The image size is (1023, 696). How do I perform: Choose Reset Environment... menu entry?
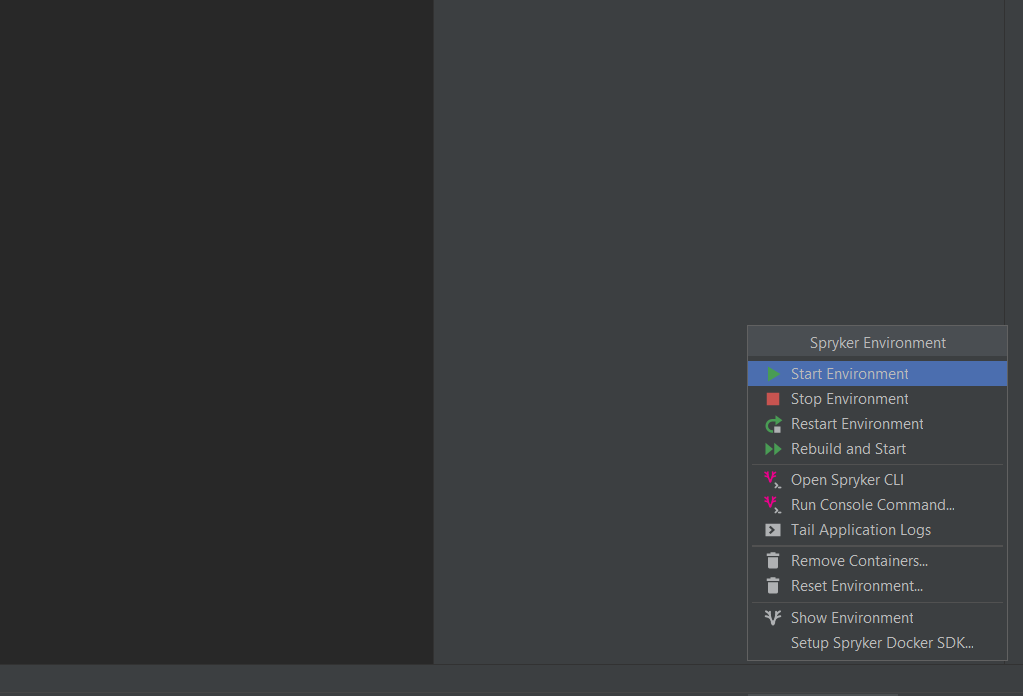click(x=878, y=586)
